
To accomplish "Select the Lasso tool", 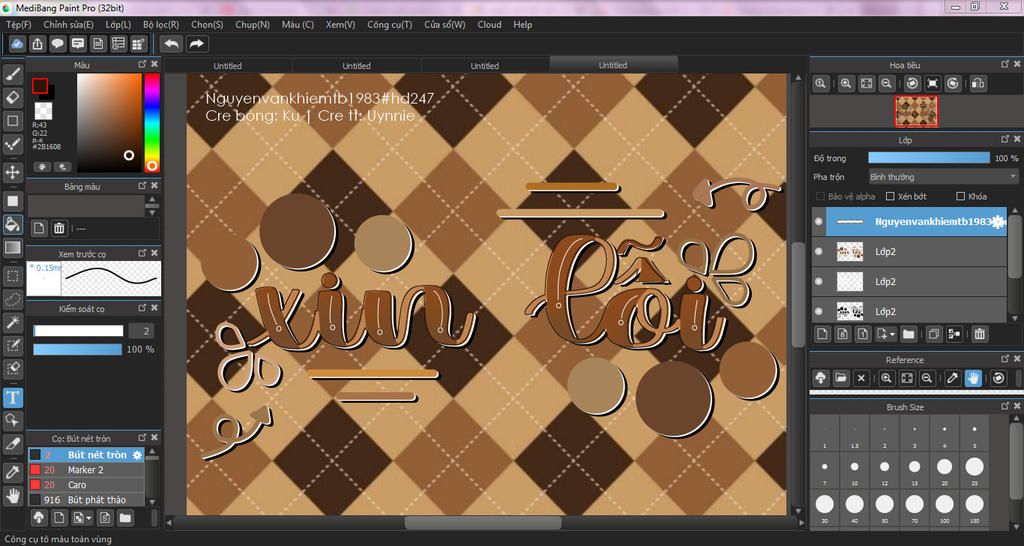I will click(13, 299).
